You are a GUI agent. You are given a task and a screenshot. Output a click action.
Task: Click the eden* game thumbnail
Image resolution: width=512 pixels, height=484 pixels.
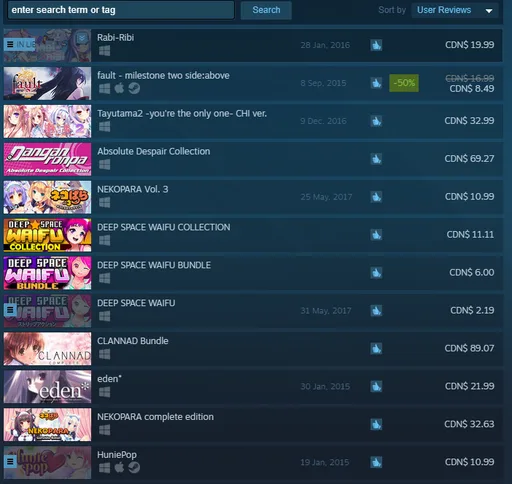point(47,387)
